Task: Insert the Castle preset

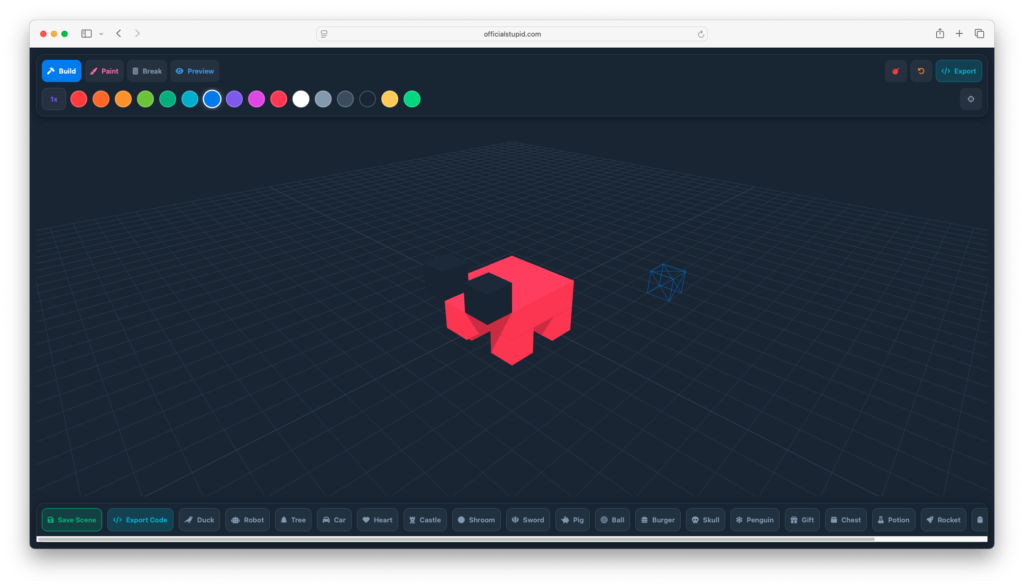Action: [x=424, y=519]
